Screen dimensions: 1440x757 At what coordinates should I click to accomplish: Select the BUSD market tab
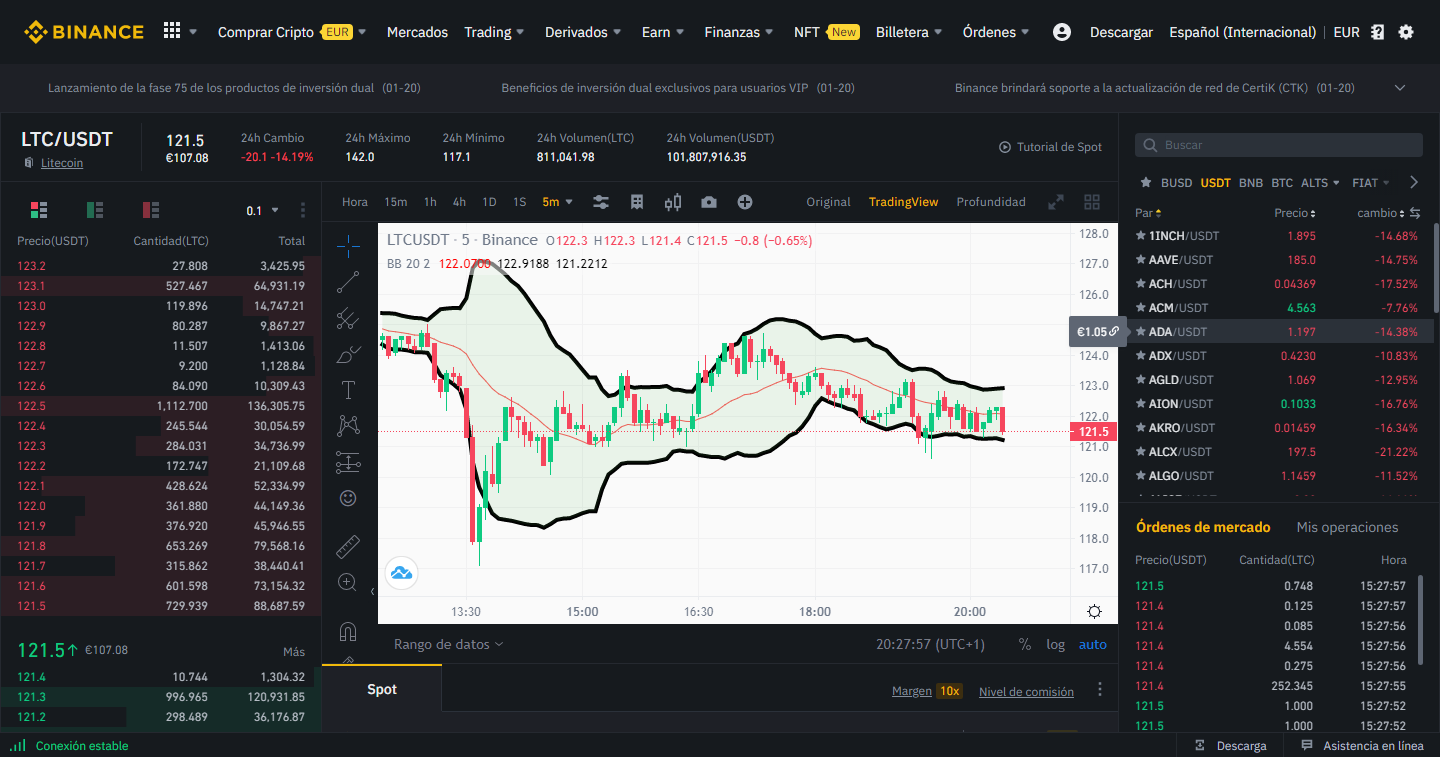point(1177,183)
